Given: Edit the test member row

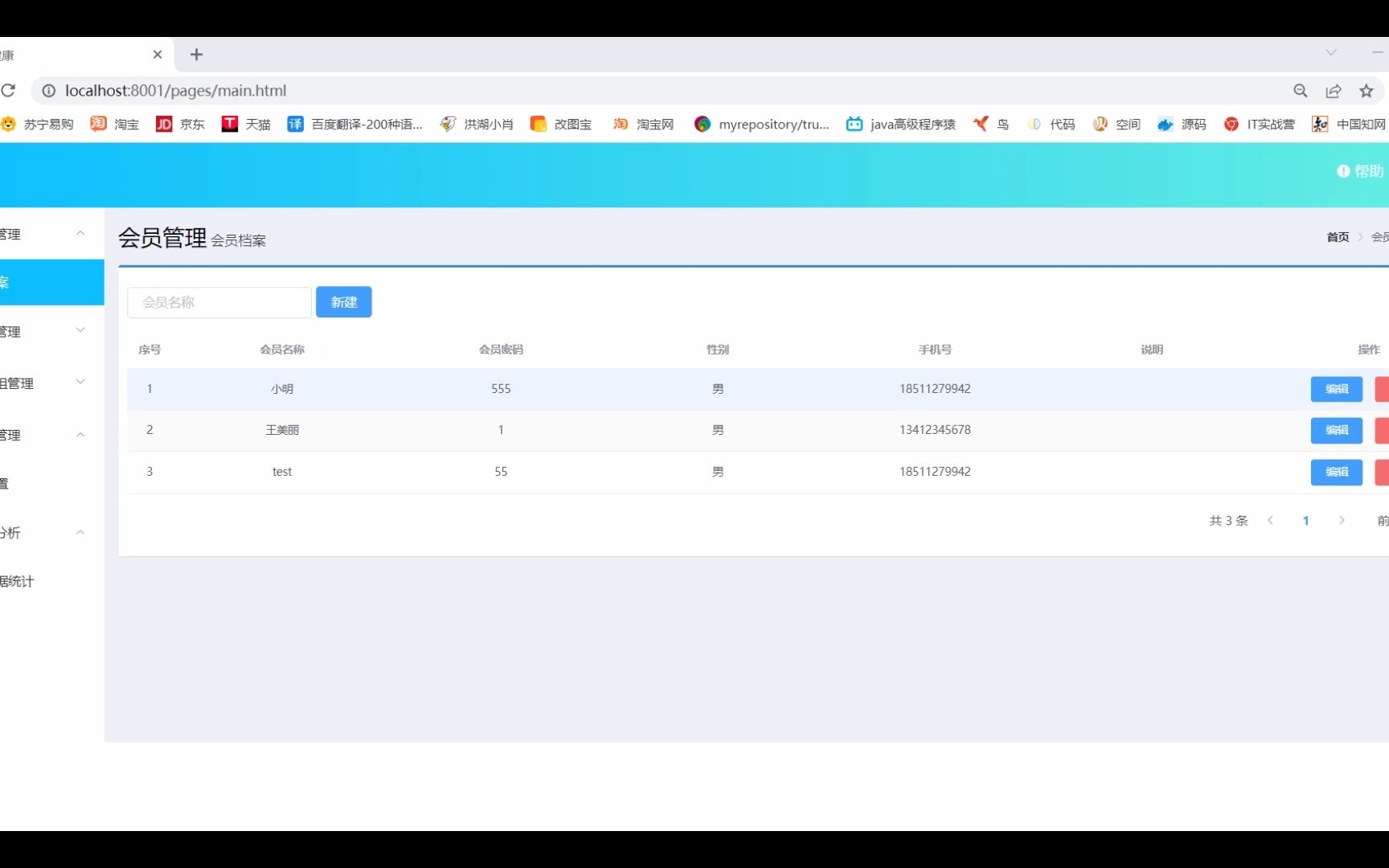Looking at the screenshot, I should (x=1337, y=473).
